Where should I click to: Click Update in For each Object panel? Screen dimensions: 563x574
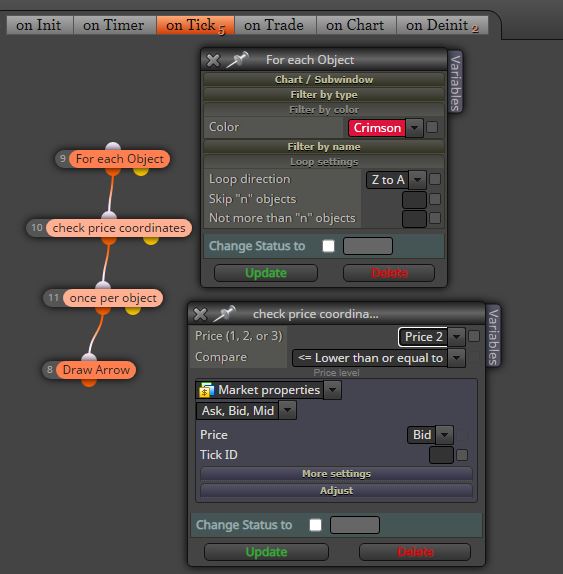tap(266, 273)
